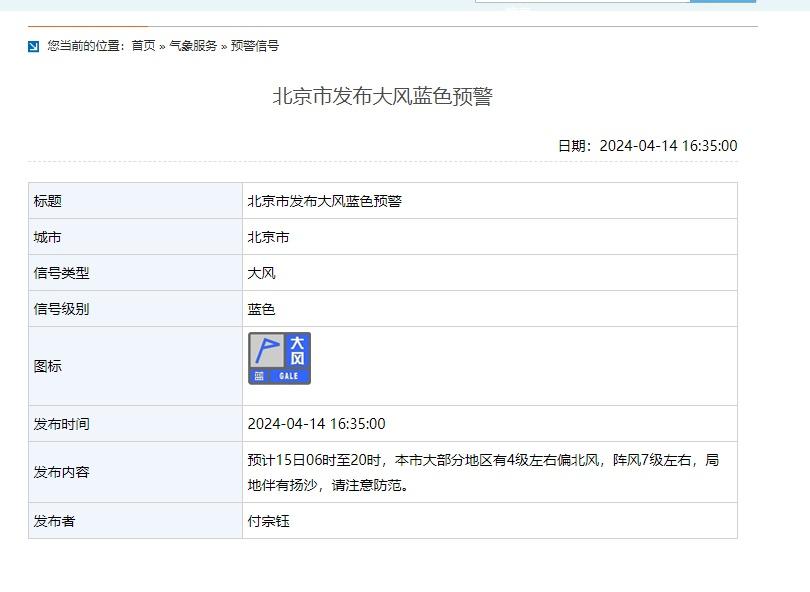The height and width of the screenshot is (592, 810).
Task: Open 预警信号 breadcrumb link
Action: (x=255, y=46)
